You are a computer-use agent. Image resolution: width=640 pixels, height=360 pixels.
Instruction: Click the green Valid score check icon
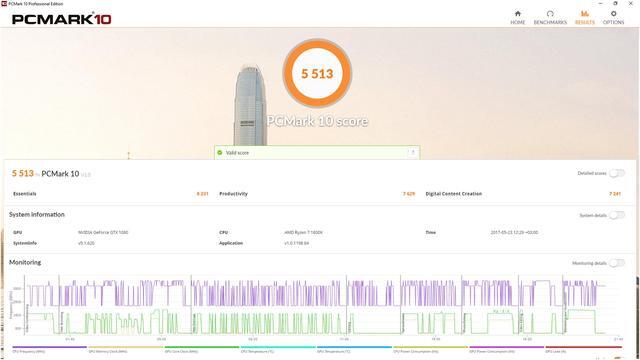coord(220,153)
